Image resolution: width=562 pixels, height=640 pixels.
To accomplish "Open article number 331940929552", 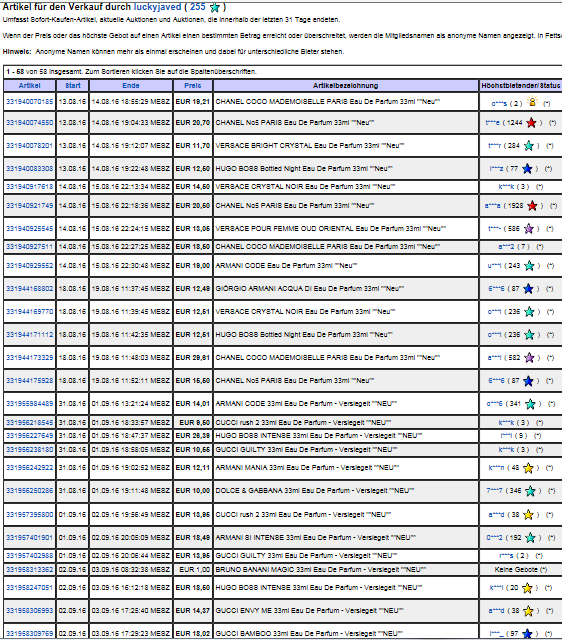I will tap(29, 266).
